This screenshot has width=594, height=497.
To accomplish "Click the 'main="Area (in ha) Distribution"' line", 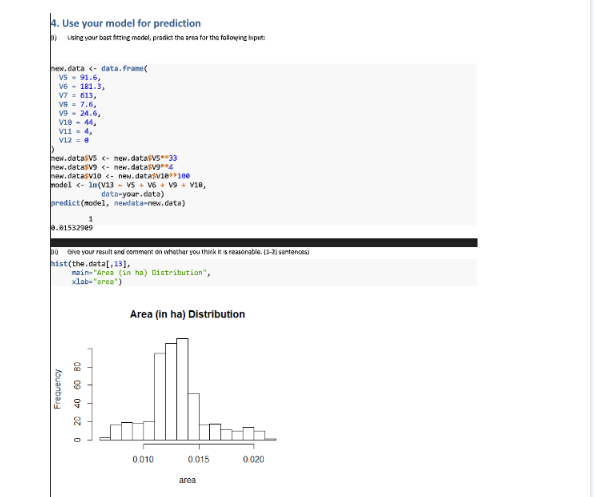I will click(141, 273).
